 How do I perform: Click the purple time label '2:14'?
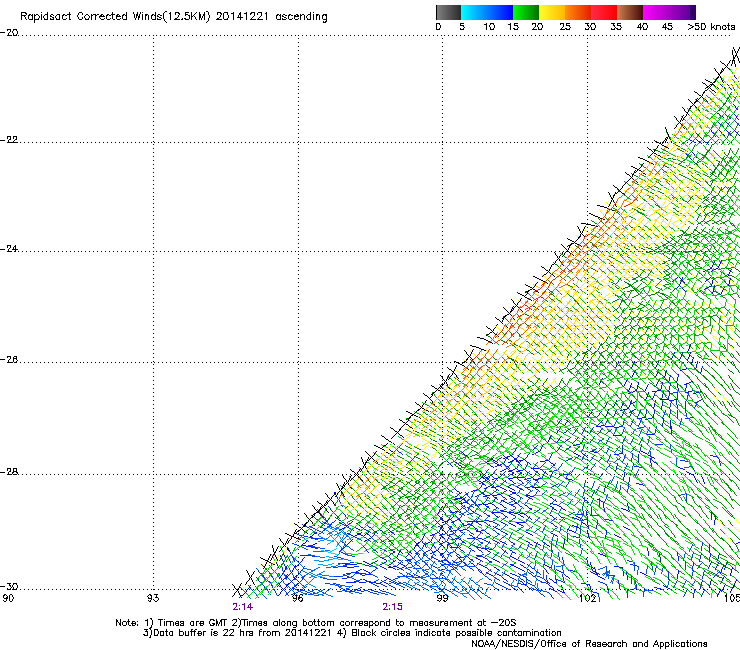click(x=243, y=607)
